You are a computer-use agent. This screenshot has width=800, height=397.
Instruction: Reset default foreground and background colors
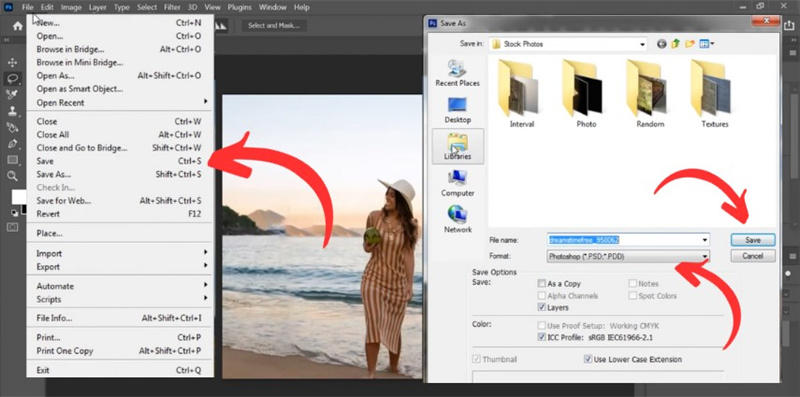pos(14,213)
